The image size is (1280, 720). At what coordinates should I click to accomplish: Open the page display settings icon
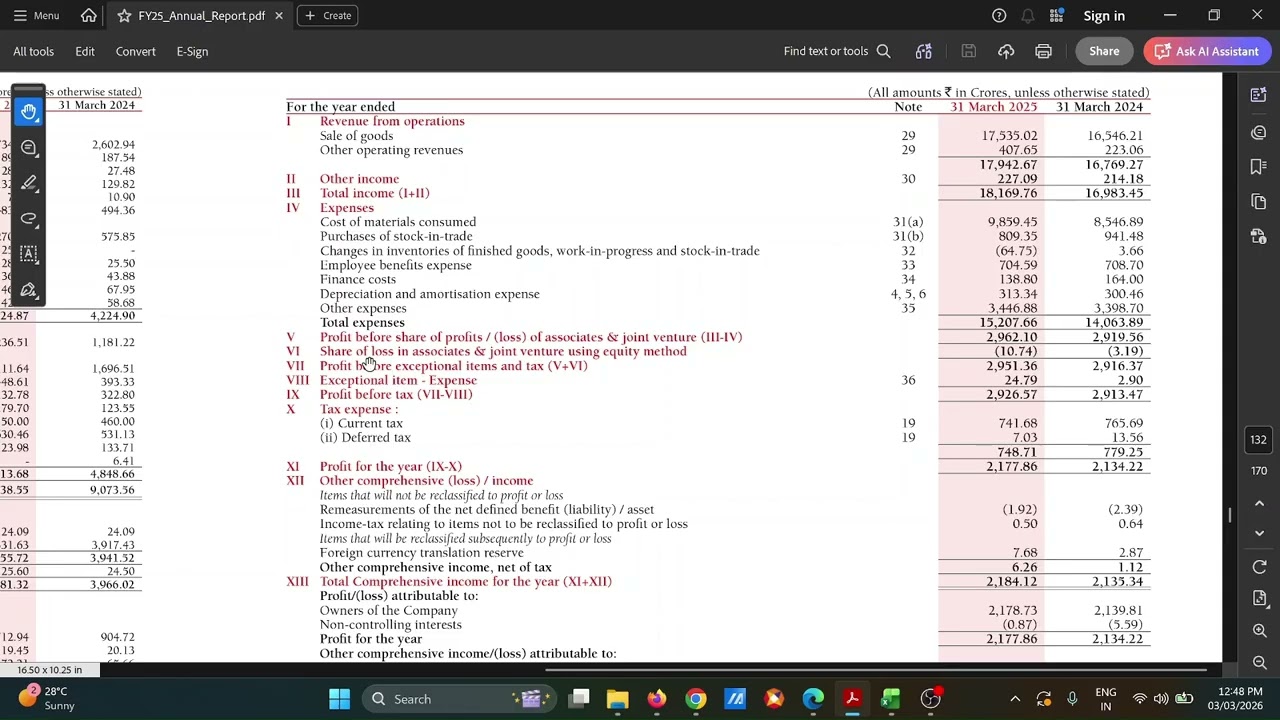click(1259, 598)
